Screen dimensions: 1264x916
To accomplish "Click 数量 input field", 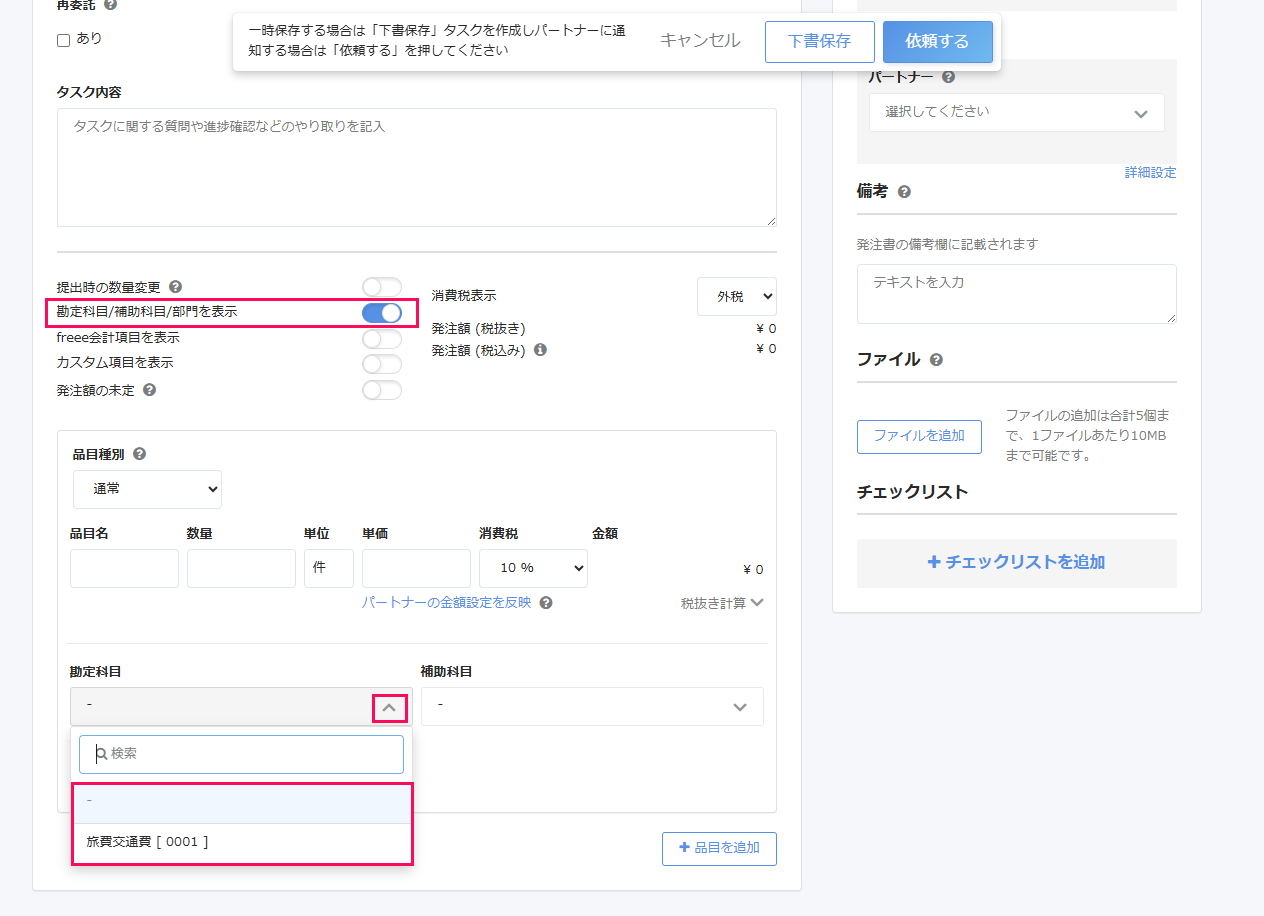I will (241, 568).
